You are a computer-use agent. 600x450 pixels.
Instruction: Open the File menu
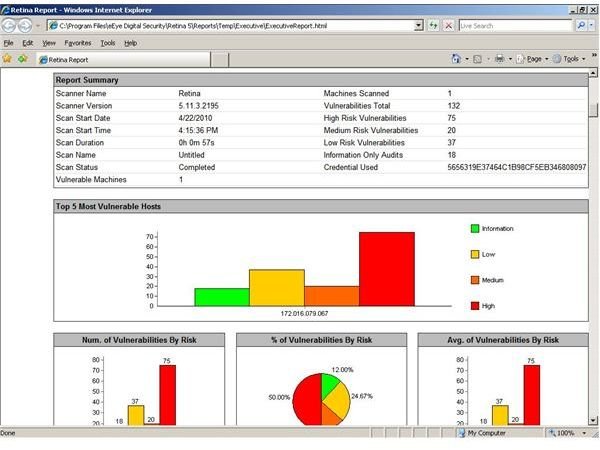click(8, 43)
